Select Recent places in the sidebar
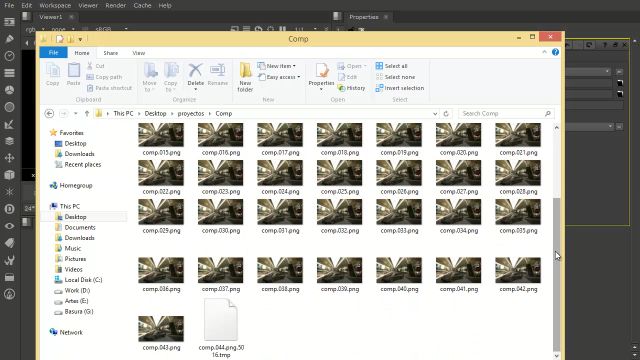The height and width of the screenshot is (360, 640). (x=83, y=164)
